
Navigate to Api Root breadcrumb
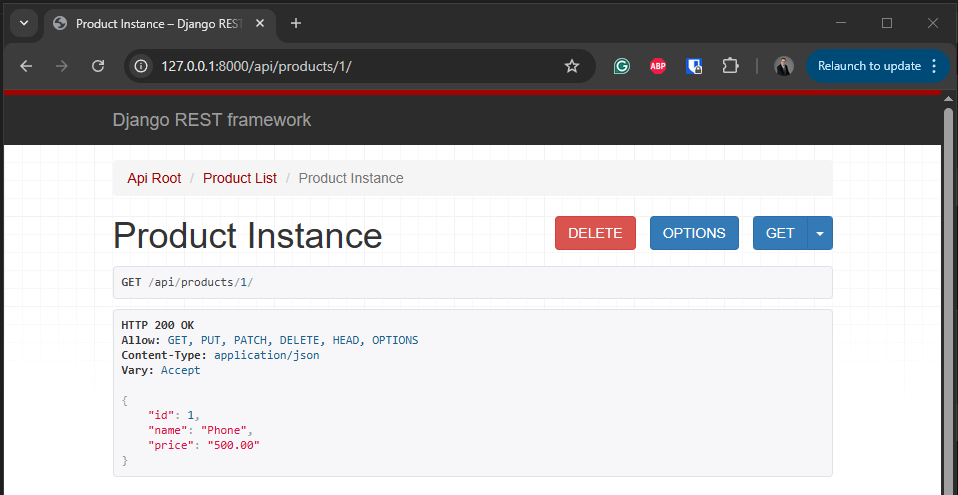[x=154, y=178]
